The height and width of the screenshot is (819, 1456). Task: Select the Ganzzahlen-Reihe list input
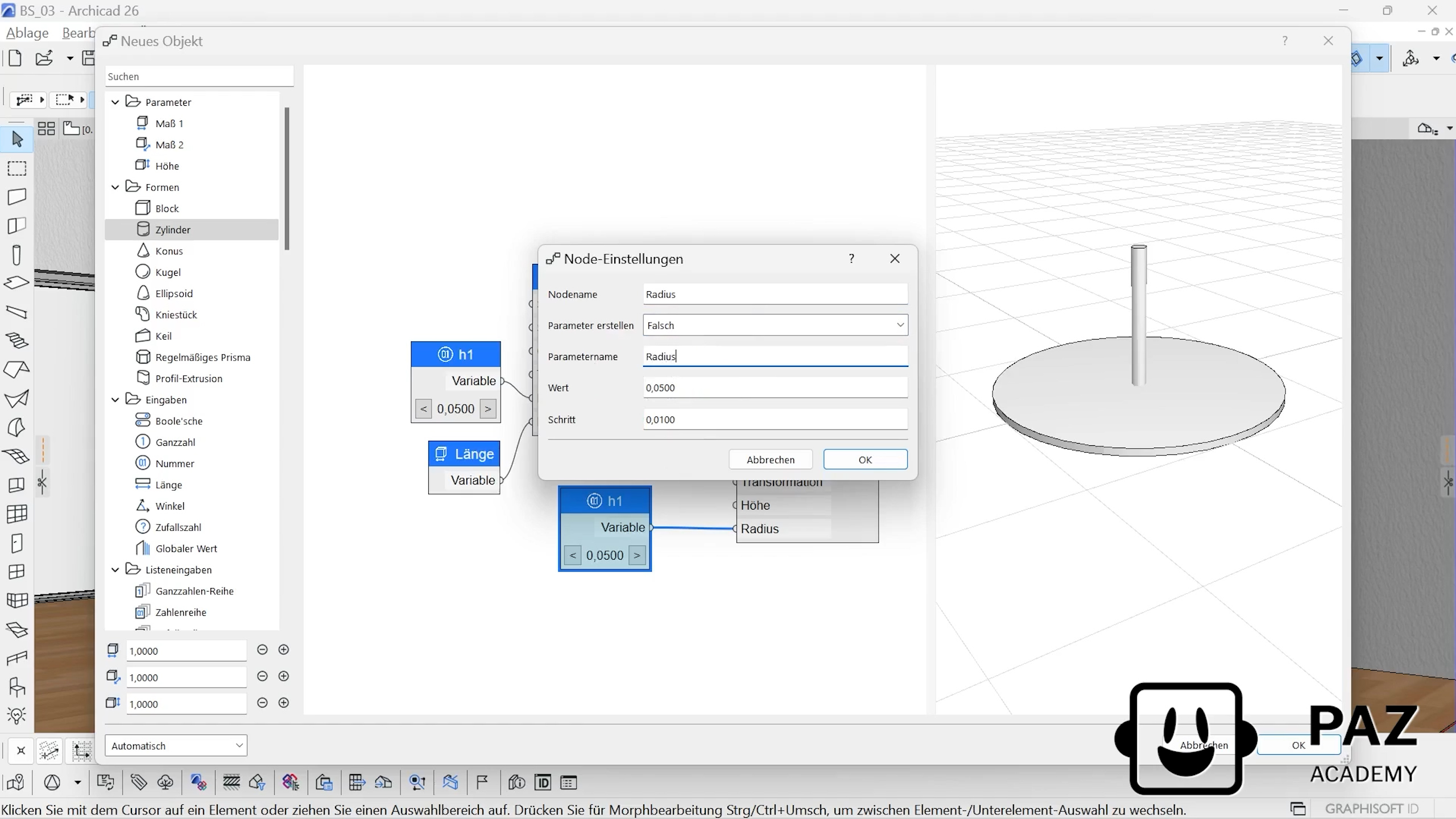click(195, 591)
